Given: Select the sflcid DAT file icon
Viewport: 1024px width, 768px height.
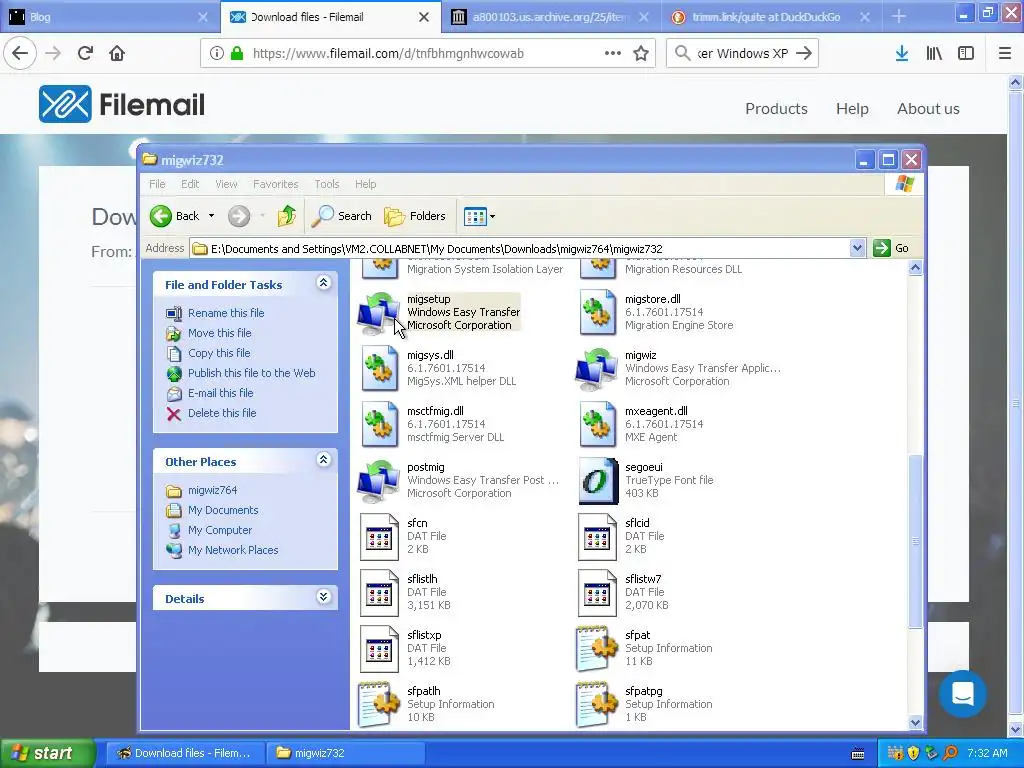Looking at the screenshot, I should click(x=597, y=537).
